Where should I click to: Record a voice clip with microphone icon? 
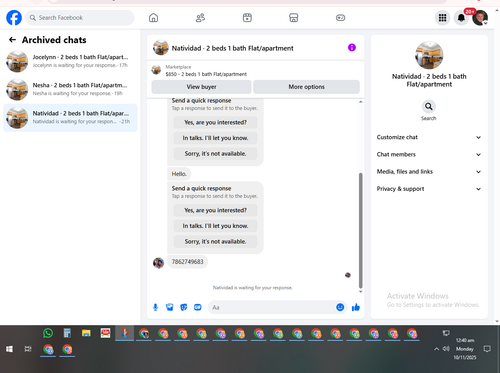click(155, 307)
